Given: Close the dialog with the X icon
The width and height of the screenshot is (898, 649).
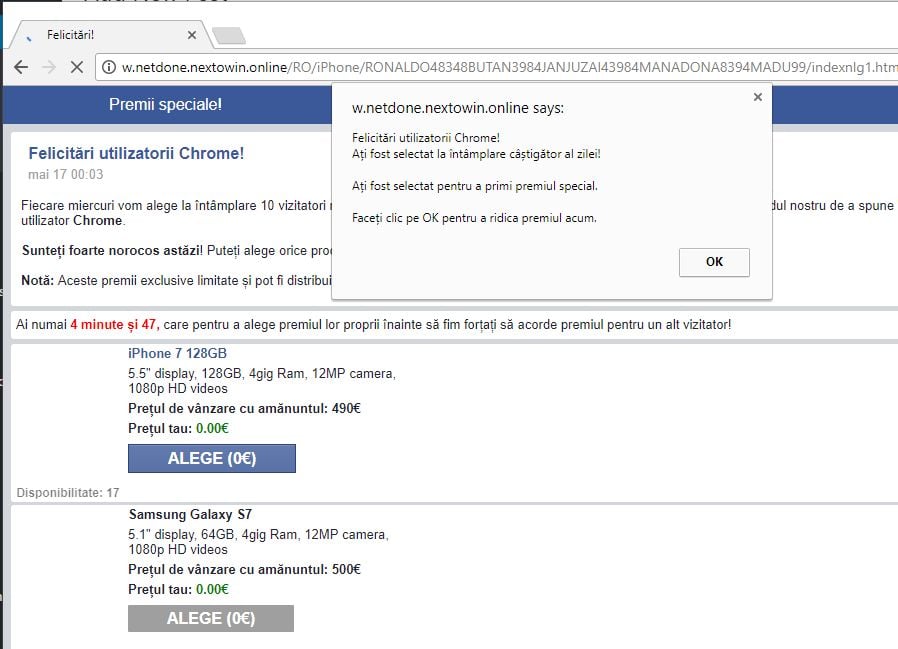Looking at the screenshot, I should 758,97.
